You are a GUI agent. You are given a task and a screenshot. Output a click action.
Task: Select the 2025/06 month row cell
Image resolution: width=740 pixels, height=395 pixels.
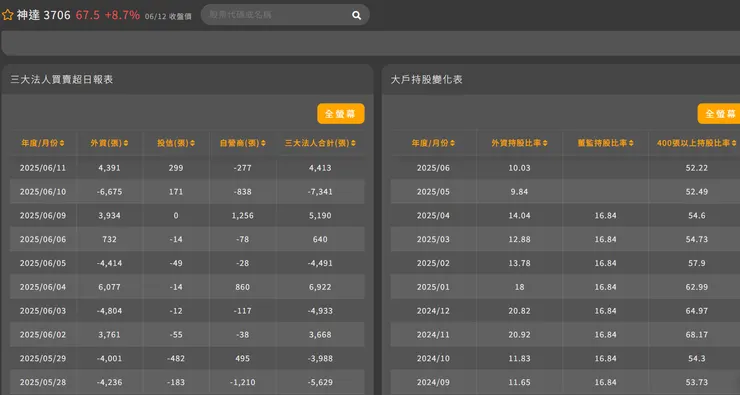pyautogui.click(x=433, y=168)
